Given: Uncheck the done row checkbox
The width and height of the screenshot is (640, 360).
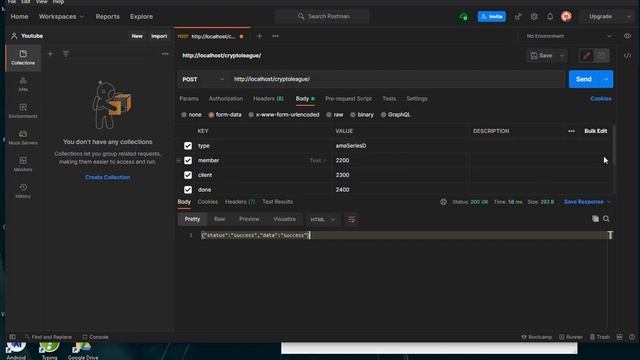Looking at the screenshot, I should tap(188, 190).
